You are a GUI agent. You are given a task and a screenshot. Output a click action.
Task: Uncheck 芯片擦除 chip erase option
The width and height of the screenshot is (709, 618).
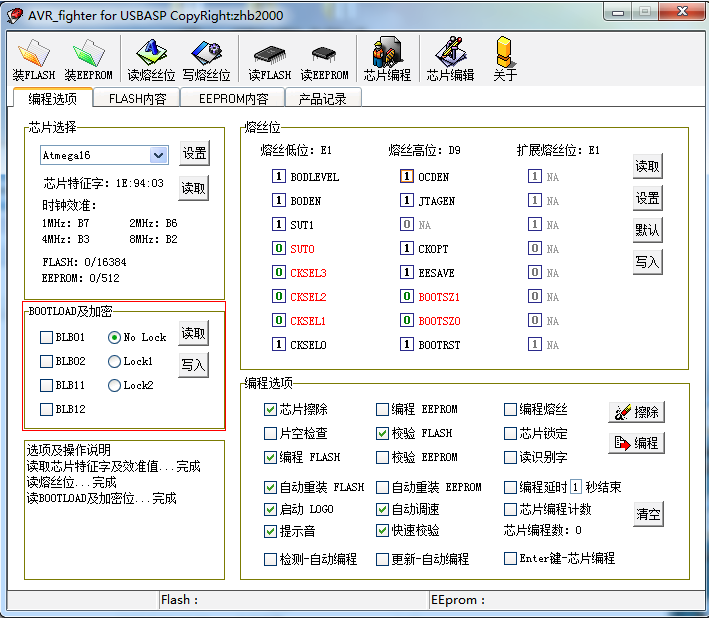(x=270, y=410)
